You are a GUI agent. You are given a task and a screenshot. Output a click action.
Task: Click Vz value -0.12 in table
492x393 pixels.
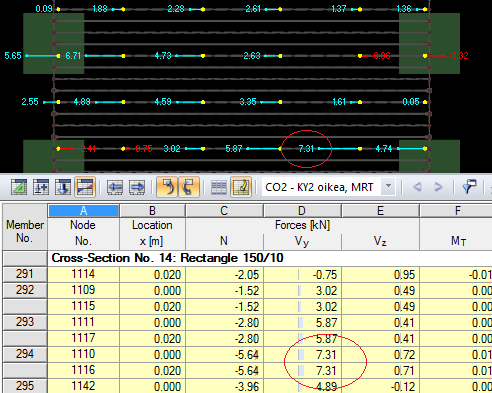point(380,386)
